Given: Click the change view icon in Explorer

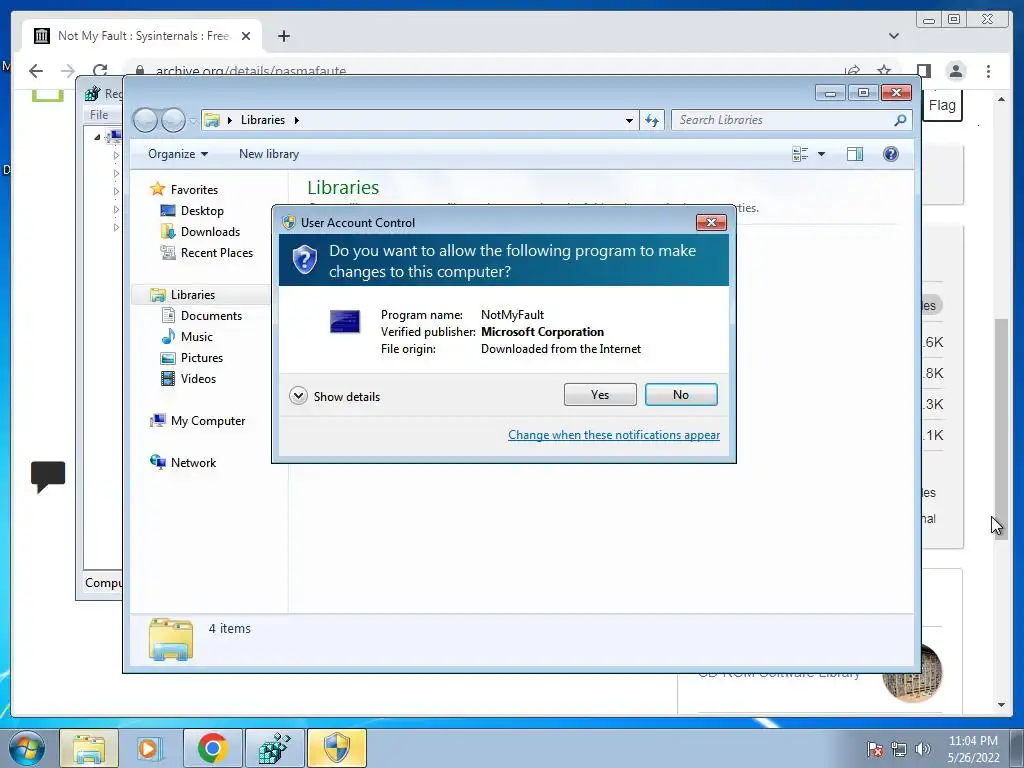Looking at the screenshot, I should [x=800, y=154].
